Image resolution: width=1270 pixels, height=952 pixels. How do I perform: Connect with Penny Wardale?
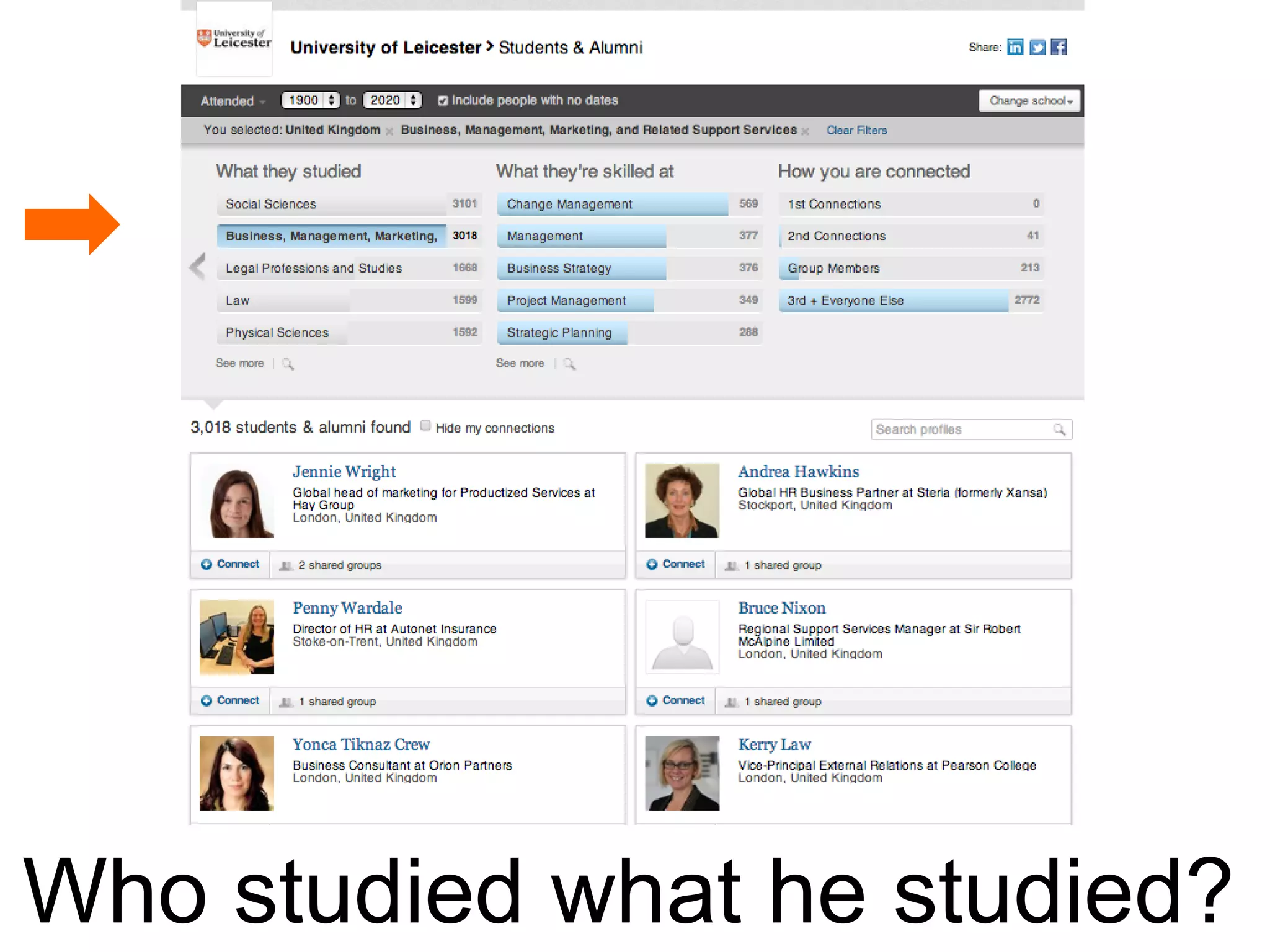pos(230,700)
